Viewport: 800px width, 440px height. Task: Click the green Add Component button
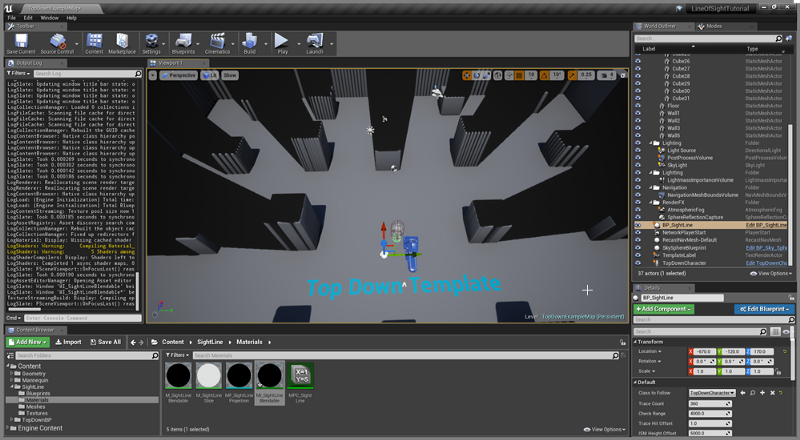click(x=664, y=309)
